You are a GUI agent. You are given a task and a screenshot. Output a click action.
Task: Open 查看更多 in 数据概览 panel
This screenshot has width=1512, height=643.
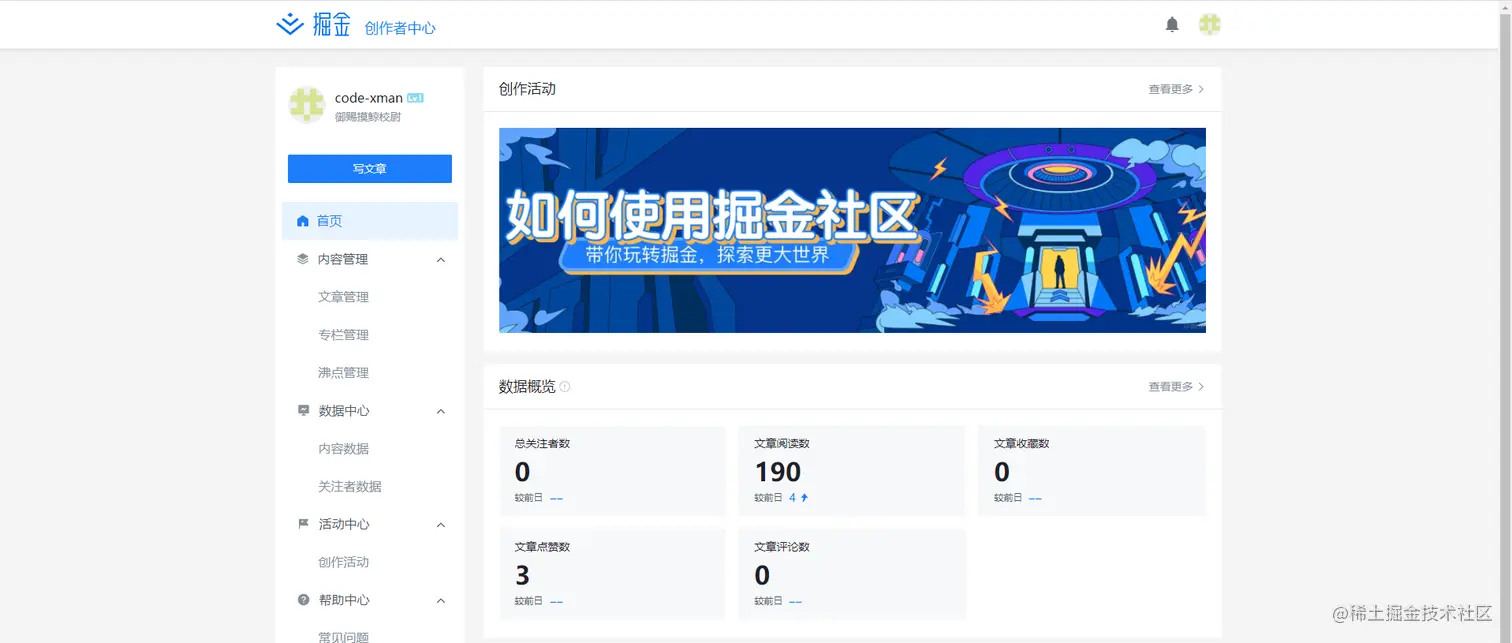[x=1176, y=387]
